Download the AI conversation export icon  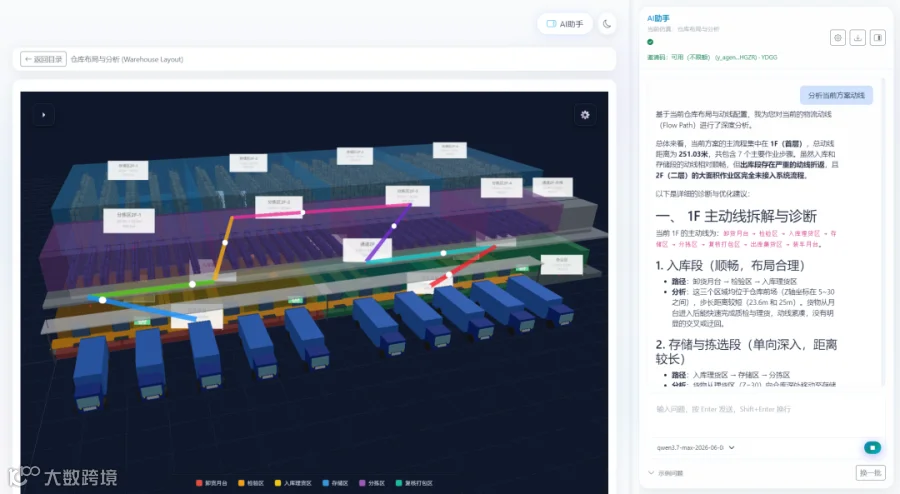[x=858, y=38]
